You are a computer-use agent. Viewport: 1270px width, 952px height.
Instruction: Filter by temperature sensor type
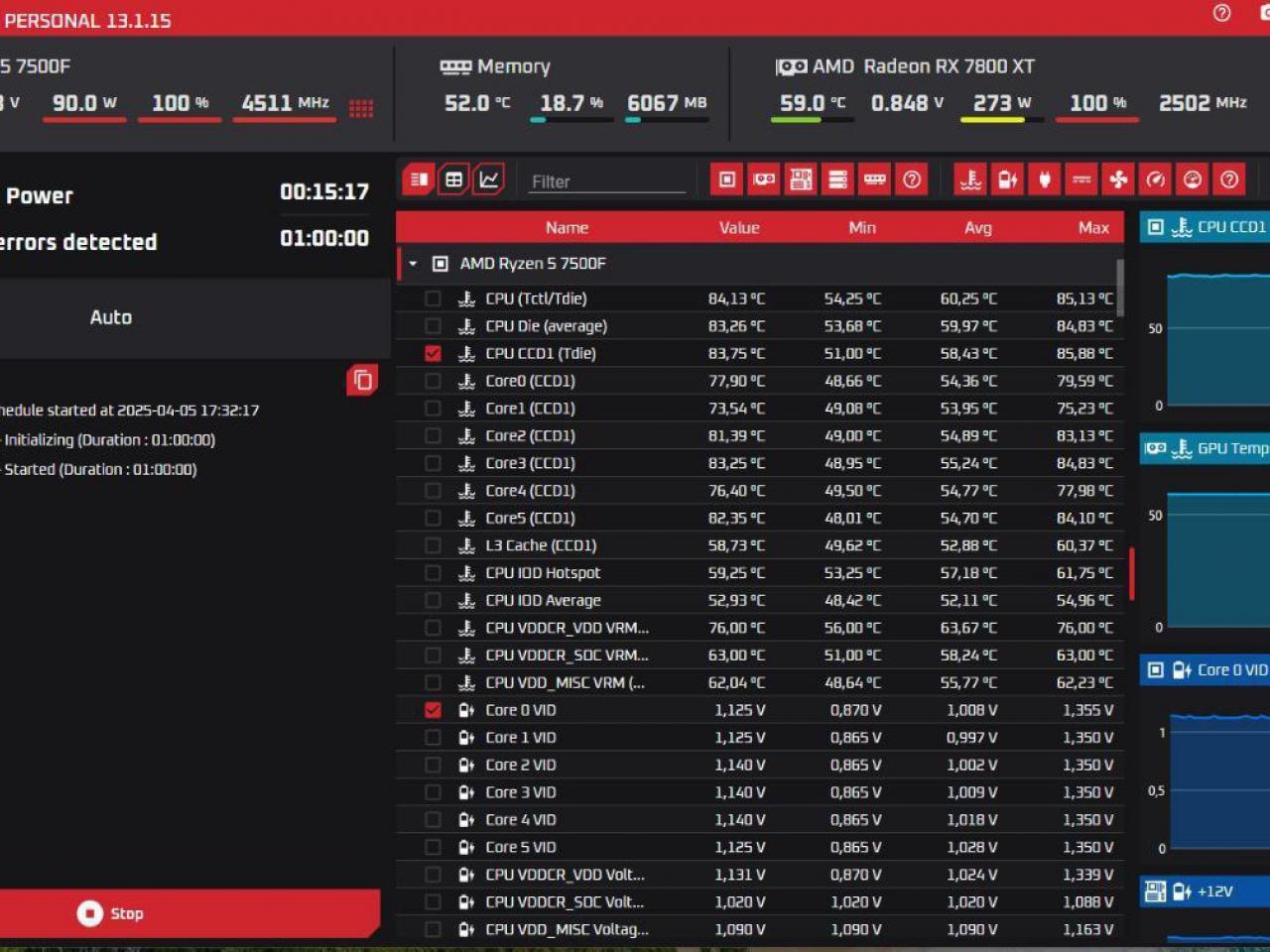(970, 179)
